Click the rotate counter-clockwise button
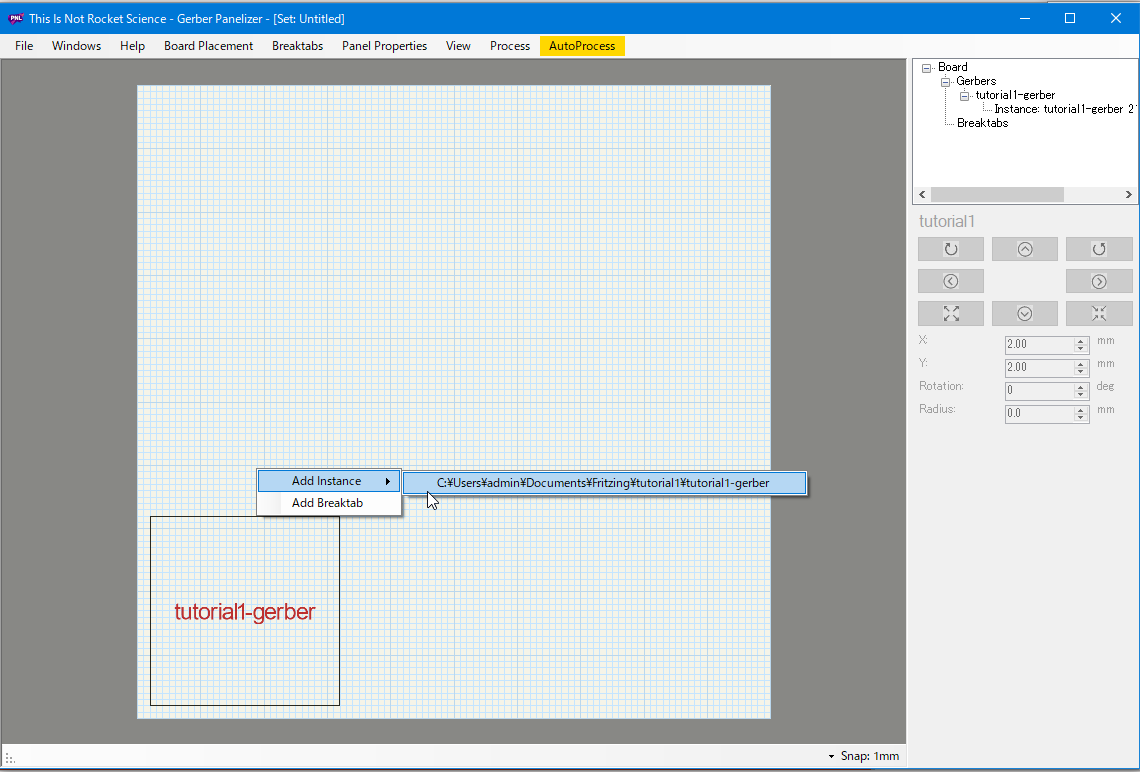The width and height of the screenshot is (1140, 772). coord(1099,249)
